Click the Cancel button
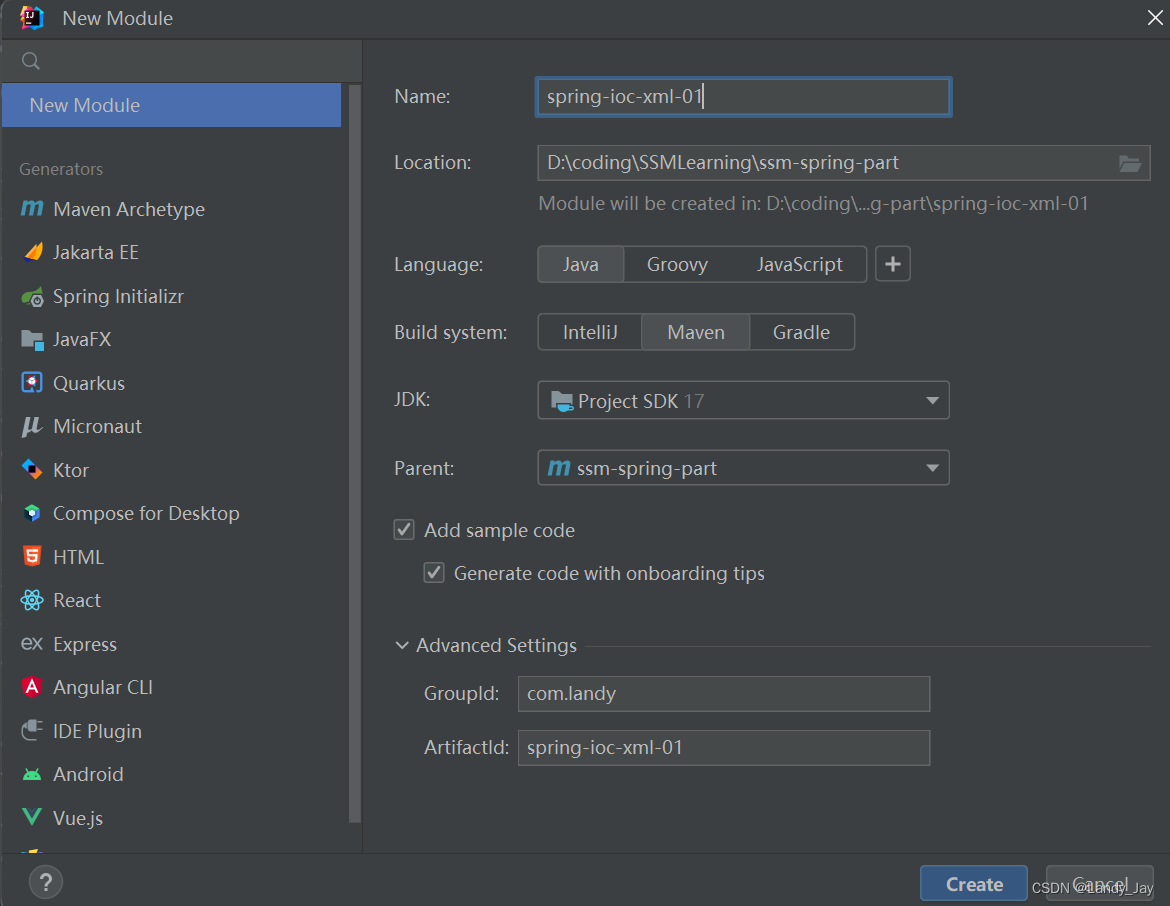The image size is (1170, 906). coord(1100,884)
